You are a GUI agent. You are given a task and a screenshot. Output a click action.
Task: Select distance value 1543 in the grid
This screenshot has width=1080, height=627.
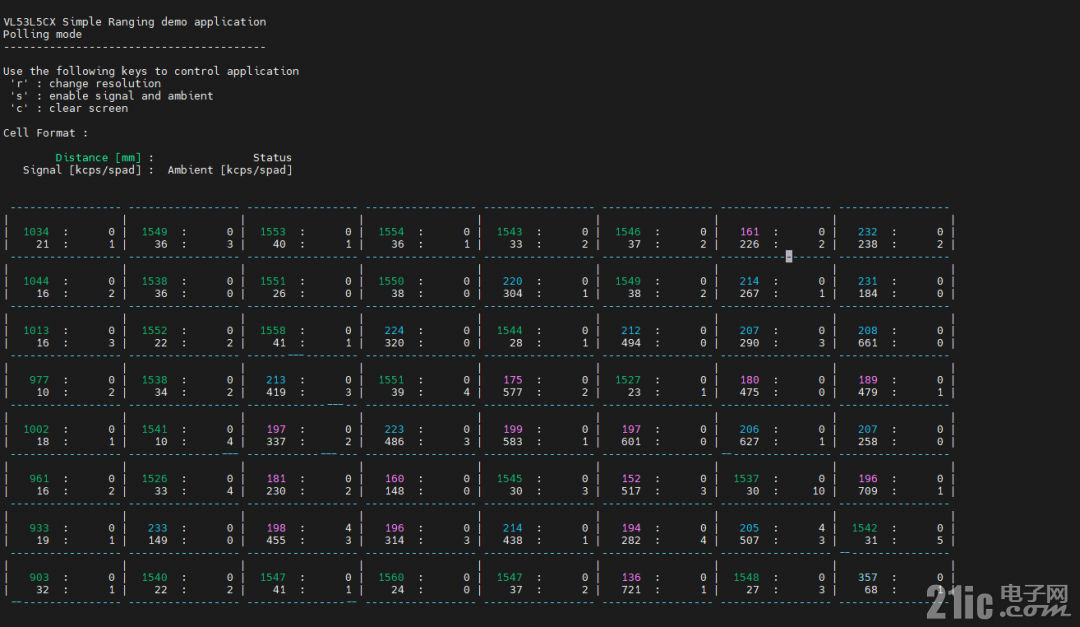coord(510,232)
